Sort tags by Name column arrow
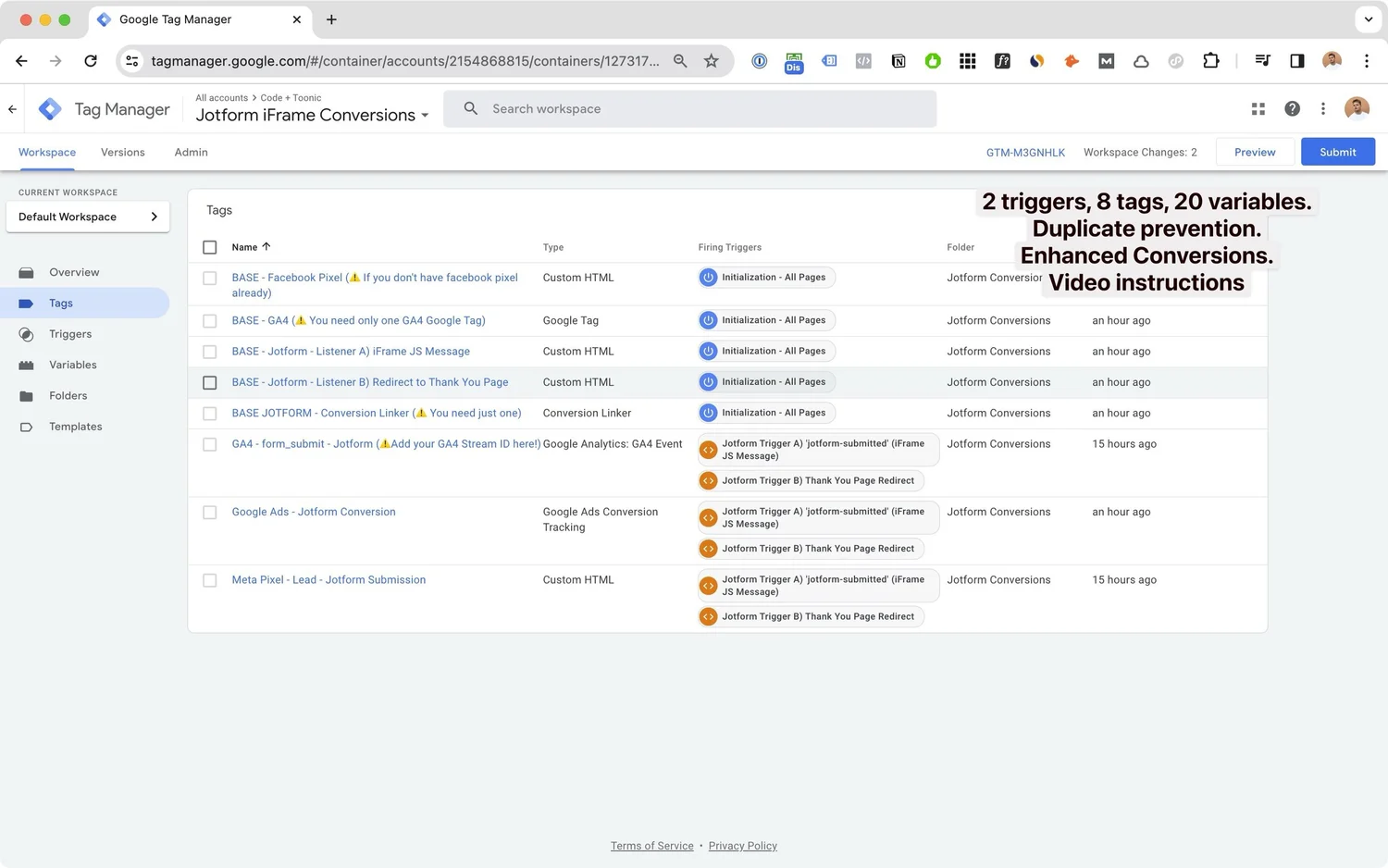1388x868 pixels. [x=266, y=247]
